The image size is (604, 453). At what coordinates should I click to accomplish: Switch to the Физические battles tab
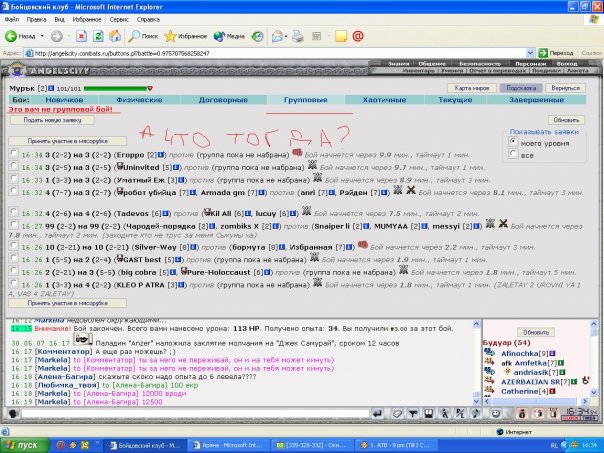pos(139,100)
